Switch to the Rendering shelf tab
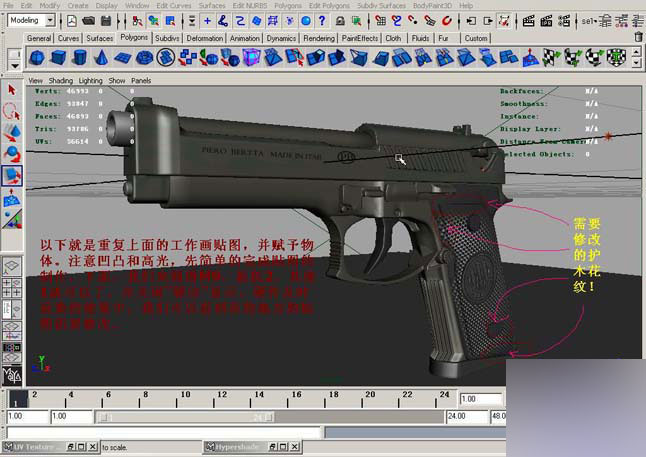The width and height of the screenshot is (646, 457). (319, 38)
